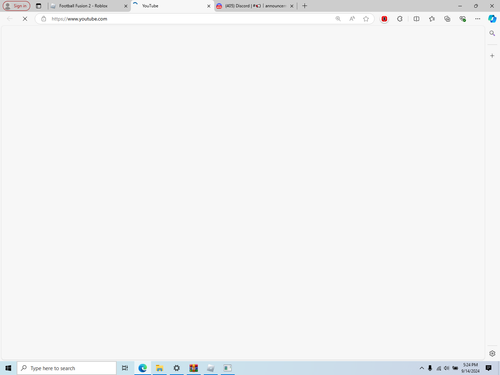Viewport: 500px width, 375px height.
Task: Open the Favorites list
Action: [432, 19]
